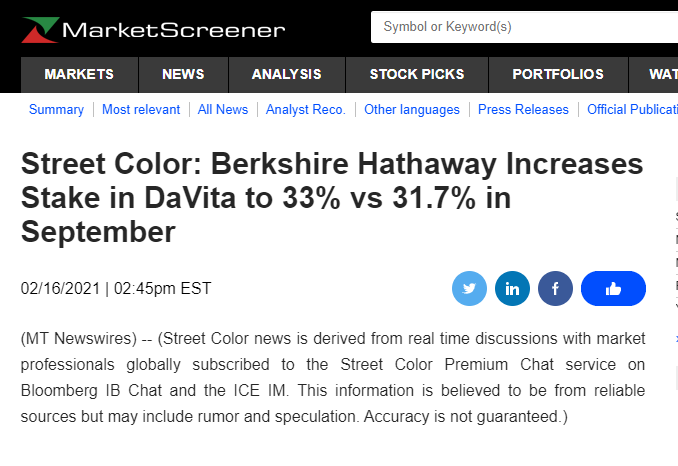Click the MarketScreener logo

[x=153, y=29]
